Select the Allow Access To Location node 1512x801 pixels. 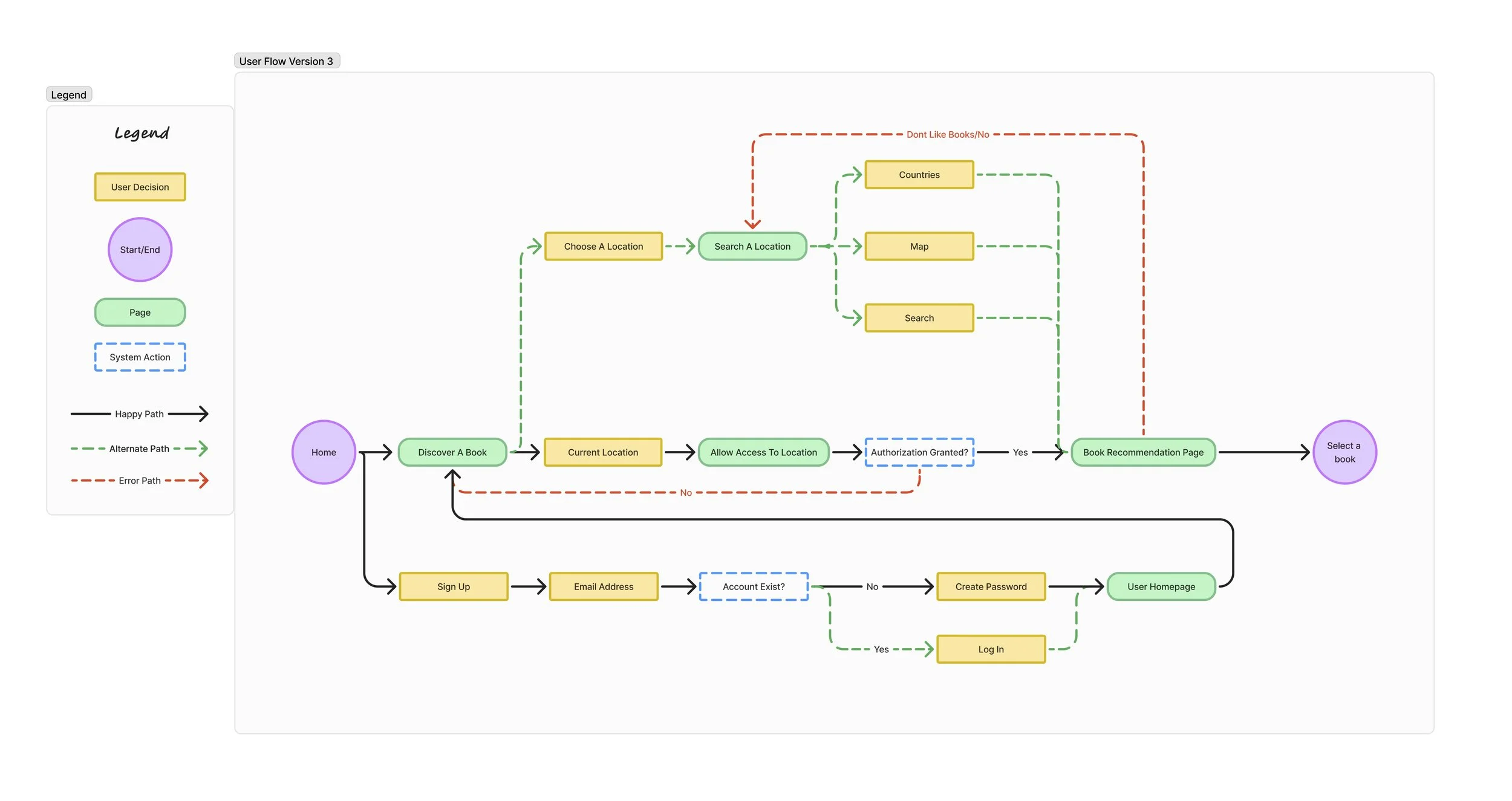[x=763, y=452]
